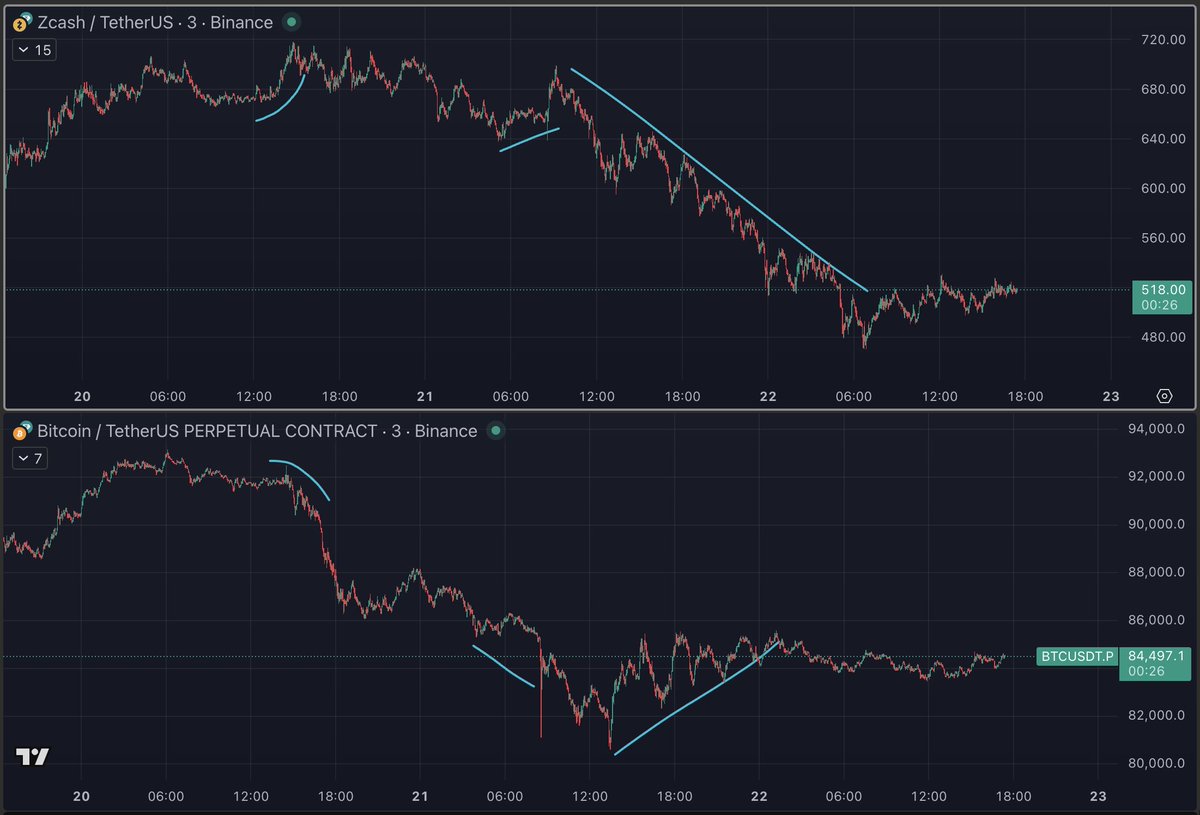Click date 22 on Zcash time axis
Screen dimensions: 1200x815
click(x=768, y=396)
